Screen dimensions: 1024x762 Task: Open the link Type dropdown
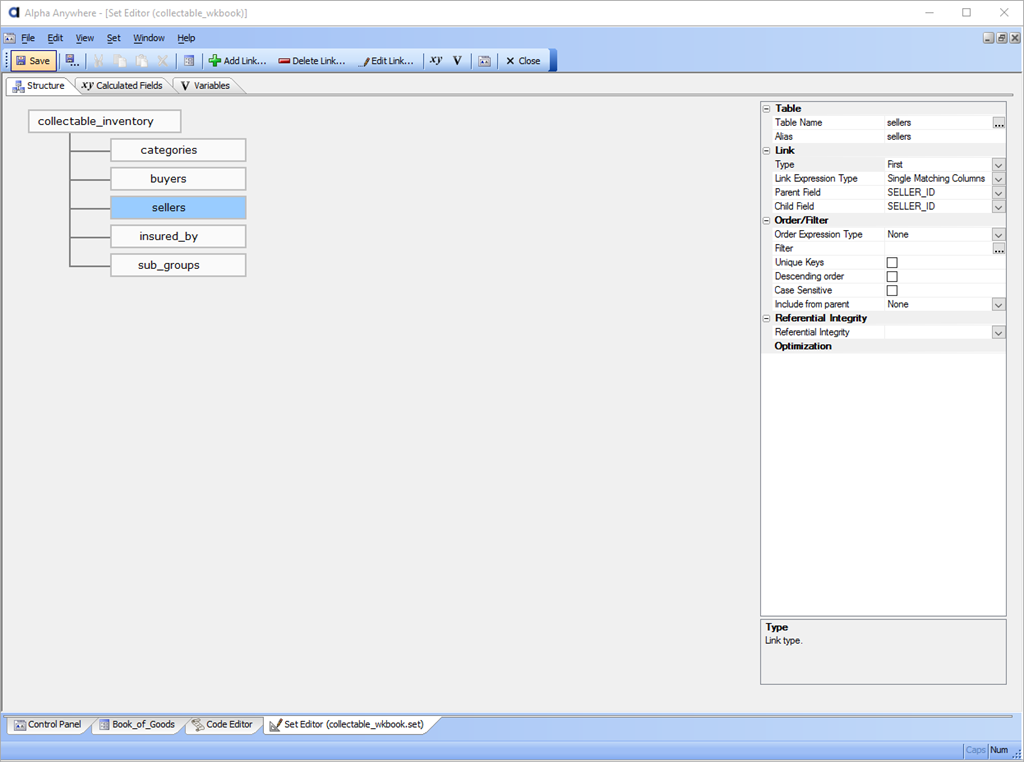click(x=998, y=165)
